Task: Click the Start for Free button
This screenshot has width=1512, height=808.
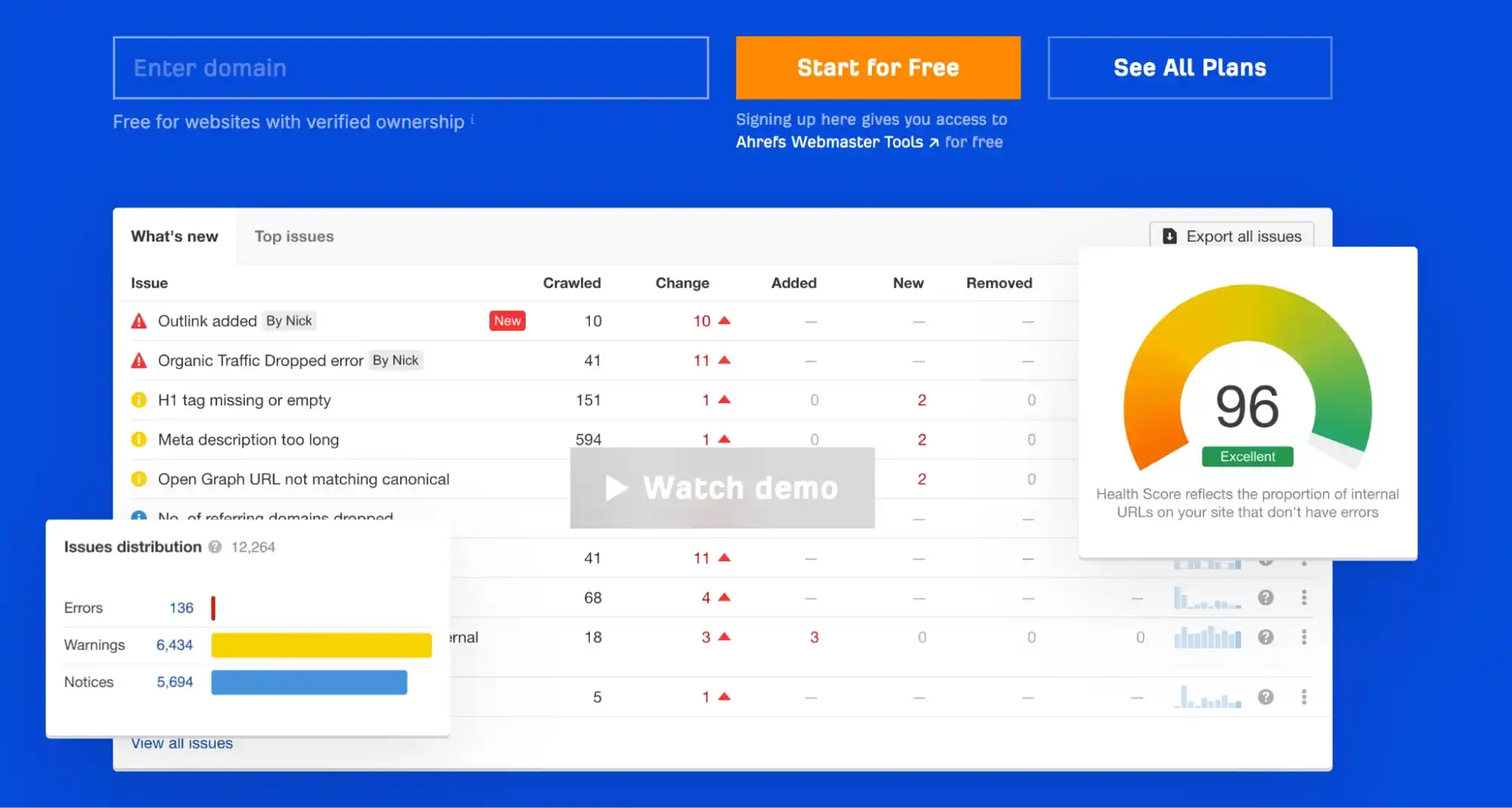Action: click(878, 67)
